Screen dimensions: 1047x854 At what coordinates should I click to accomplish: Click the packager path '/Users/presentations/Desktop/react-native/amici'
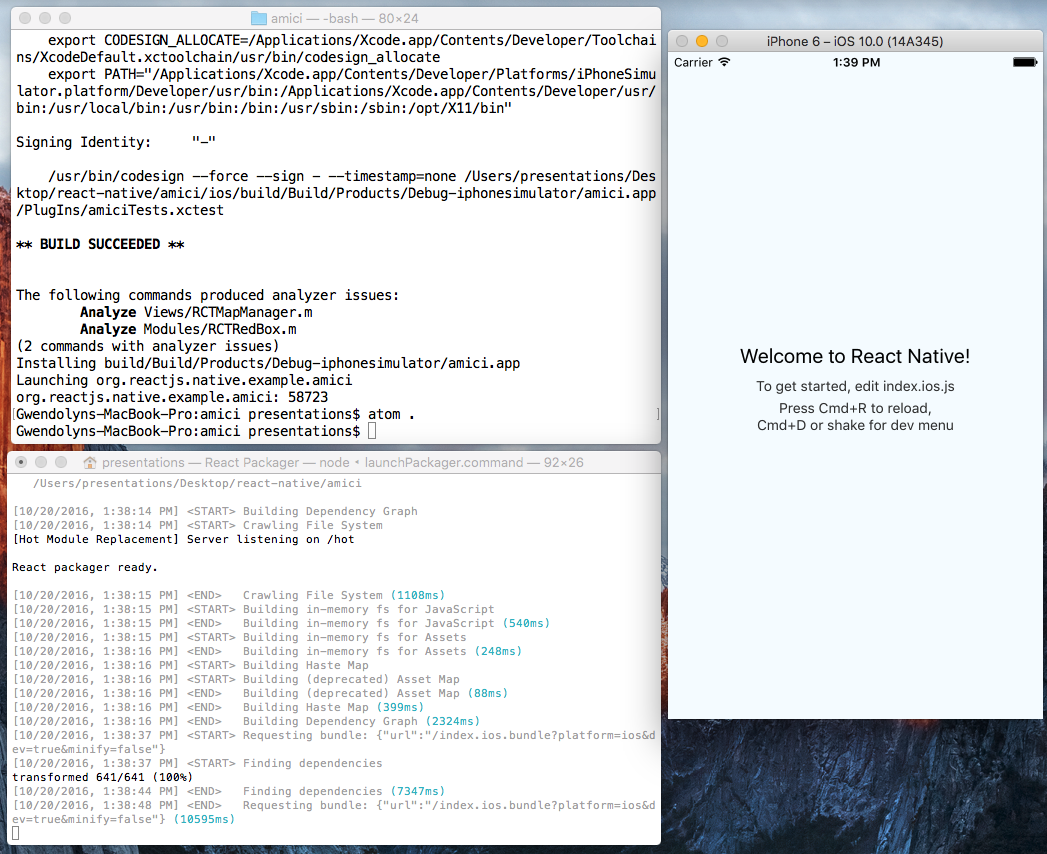point(197,483)
